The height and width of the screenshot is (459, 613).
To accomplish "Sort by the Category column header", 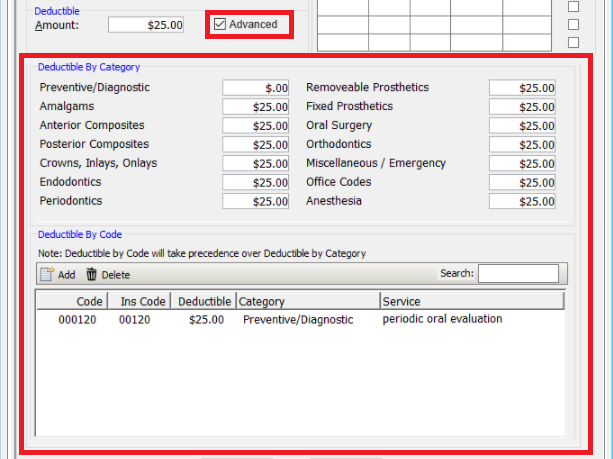I will pos(306,301).
